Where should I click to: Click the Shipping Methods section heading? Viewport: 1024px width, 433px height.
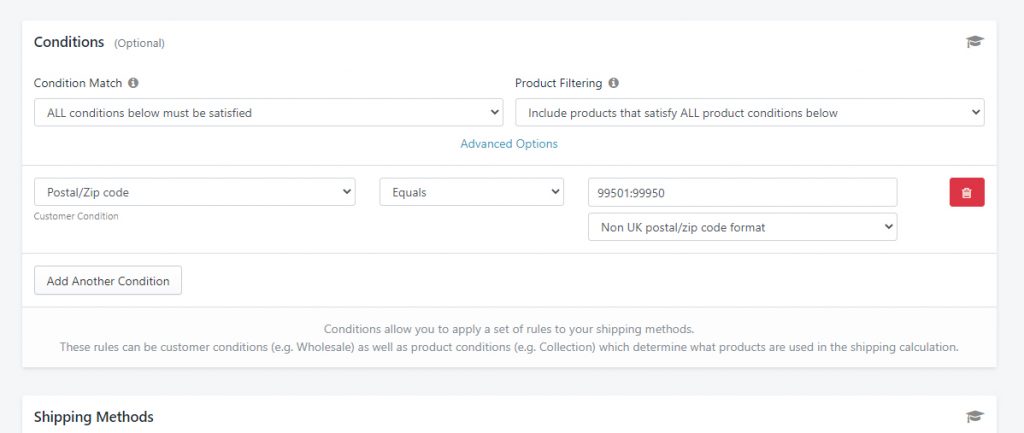tap(93, 417)
